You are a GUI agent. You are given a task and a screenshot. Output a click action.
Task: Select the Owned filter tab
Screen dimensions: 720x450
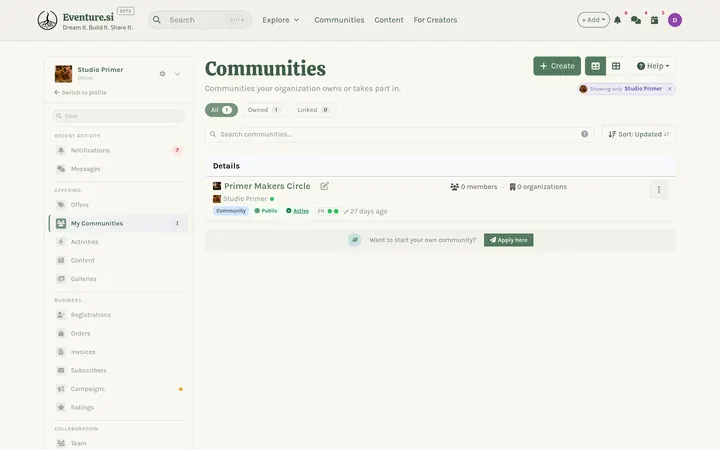[x=264, y=110]
